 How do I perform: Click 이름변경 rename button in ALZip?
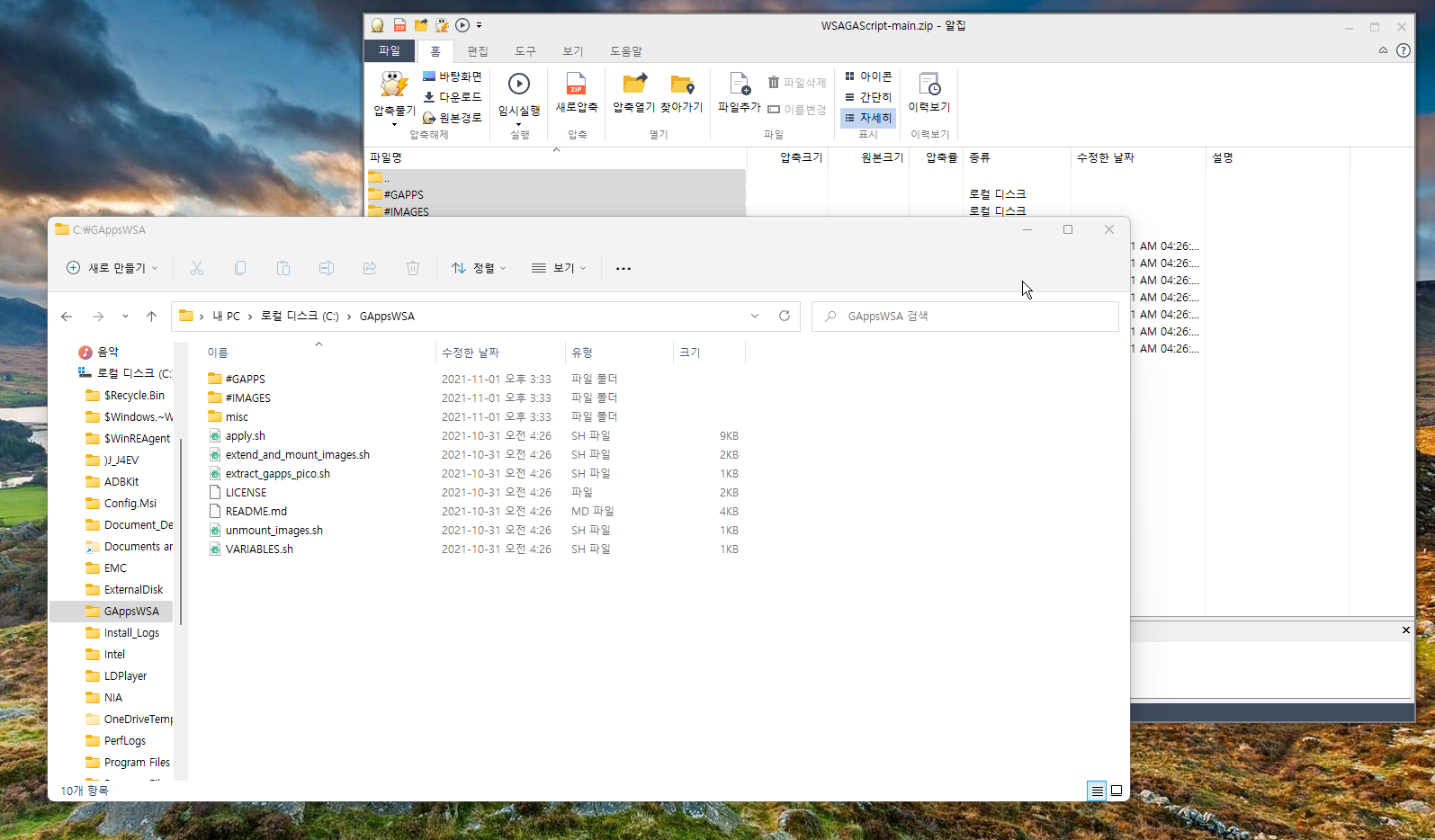[x=796, y=110]
